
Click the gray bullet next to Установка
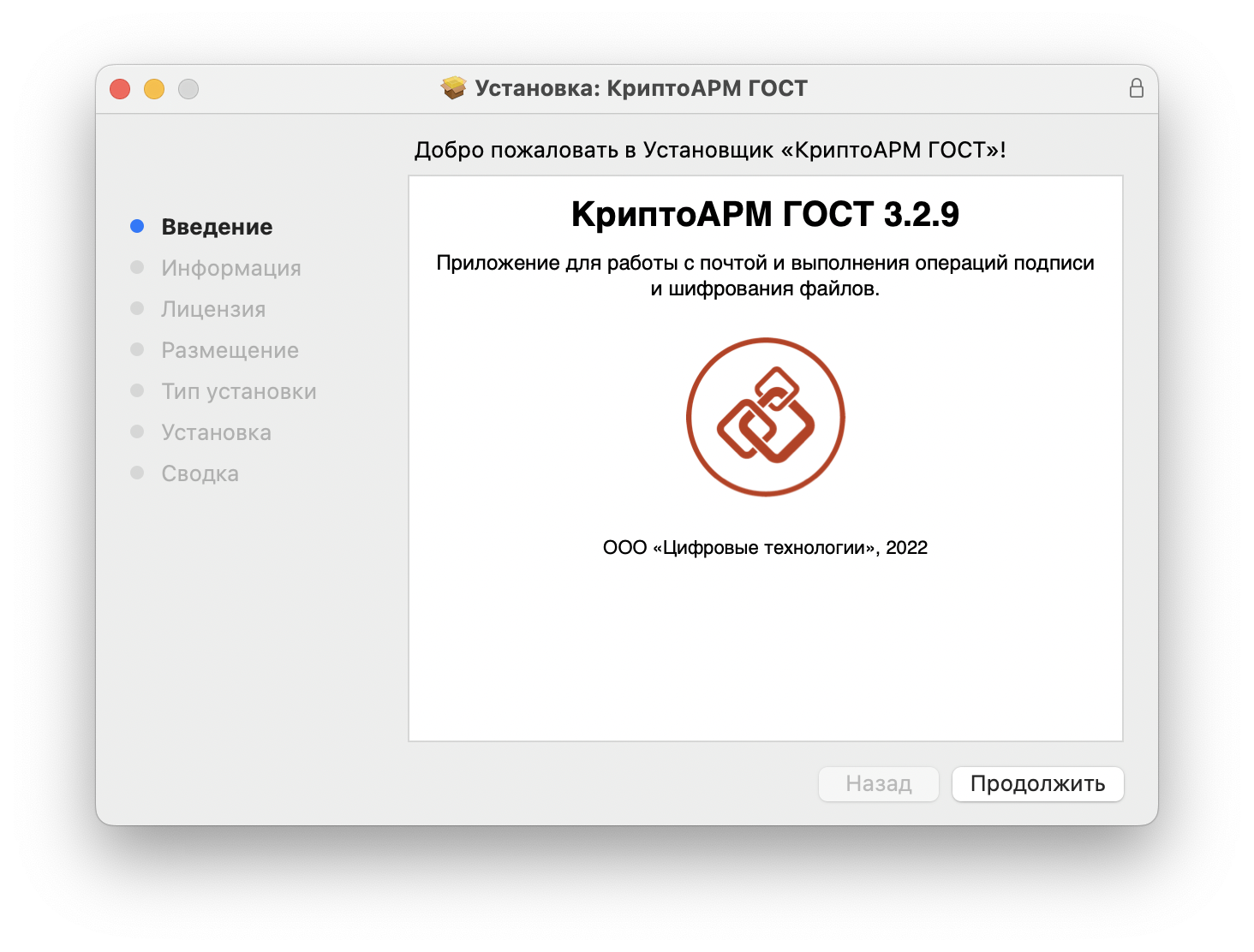137,431
